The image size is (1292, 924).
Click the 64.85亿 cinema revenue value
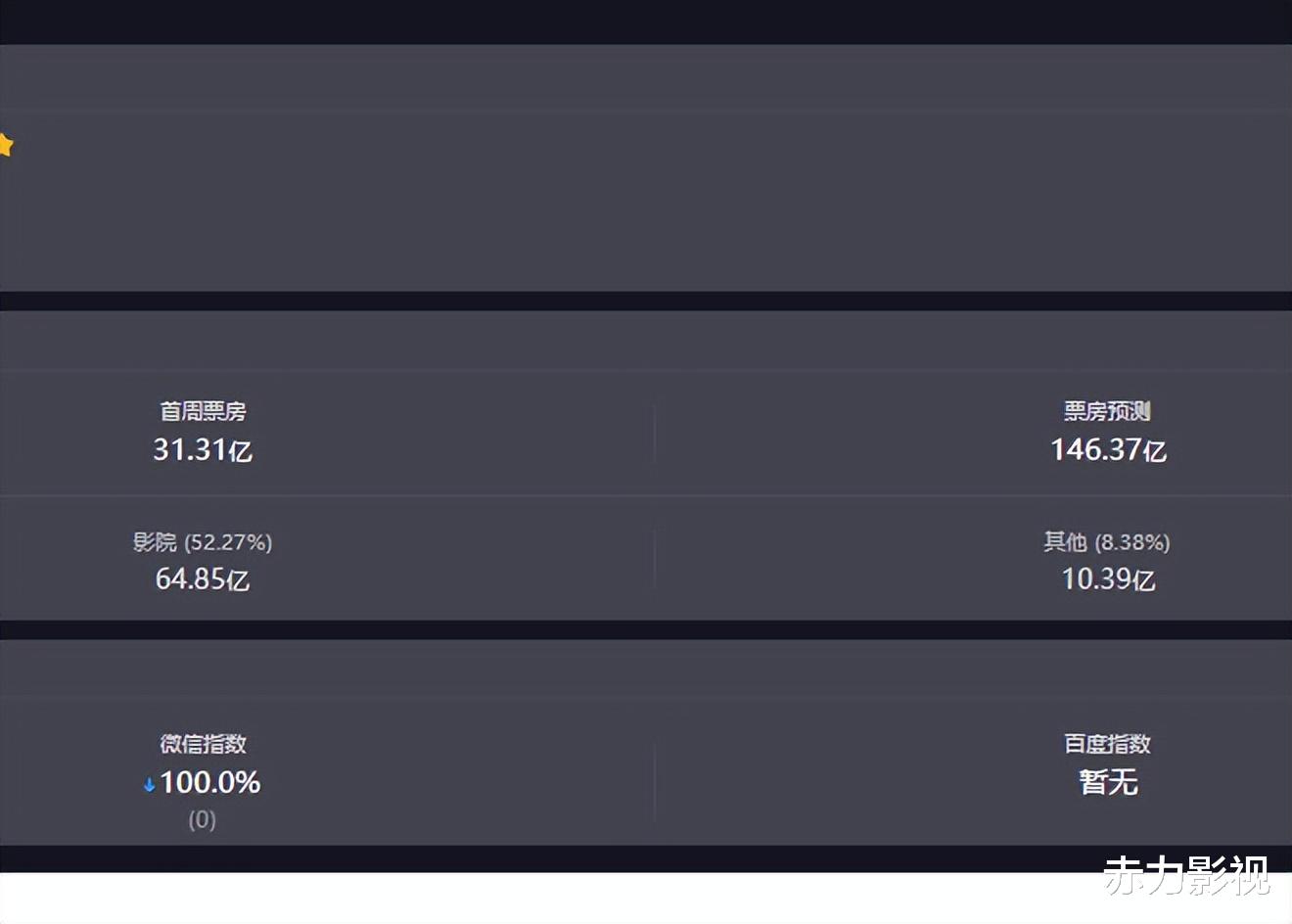coord(203,579)
